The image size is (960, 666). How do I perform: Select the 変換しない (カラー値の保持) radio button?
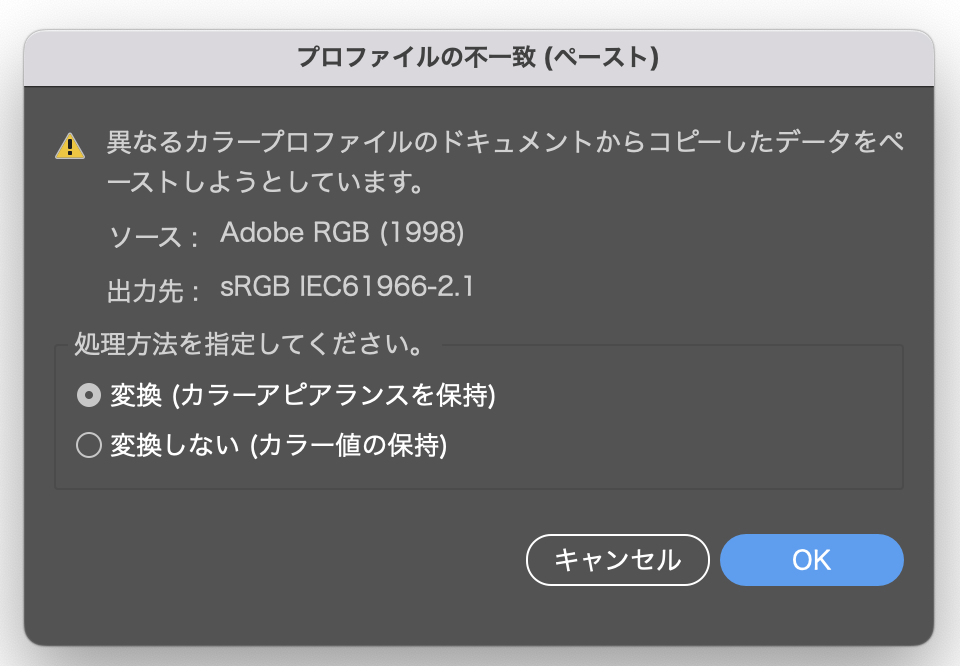89,446
